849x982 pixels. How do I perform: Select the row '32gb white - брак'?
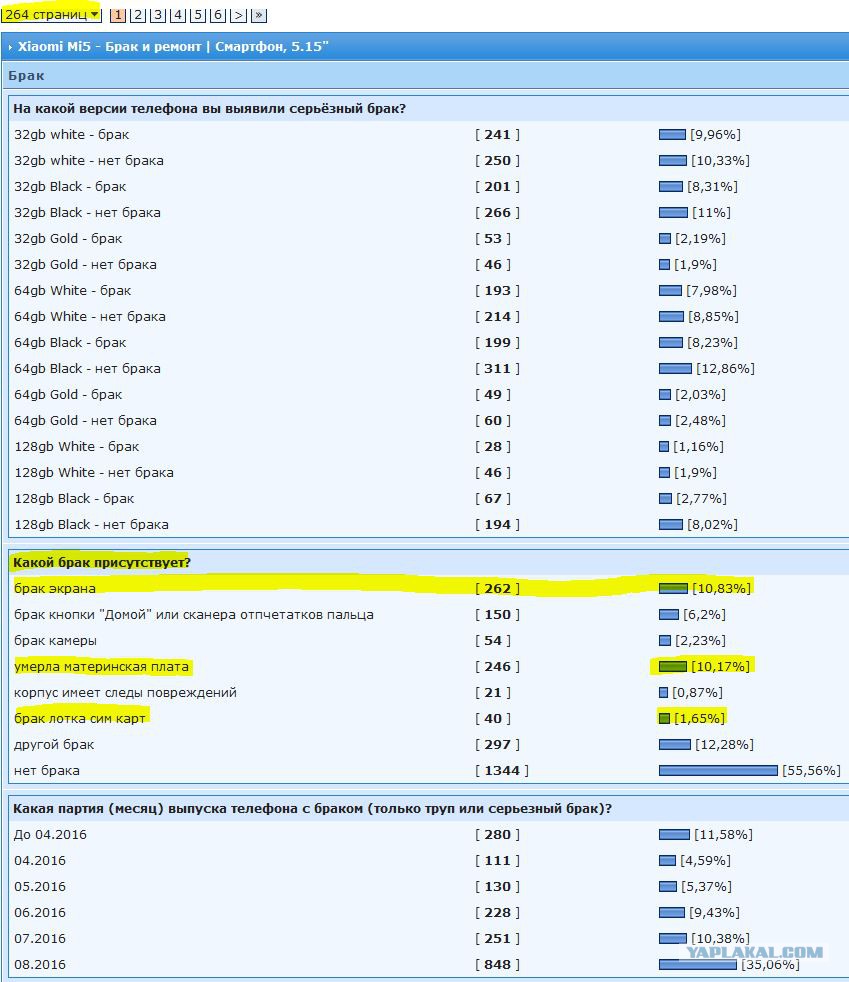tap(428, 134)
